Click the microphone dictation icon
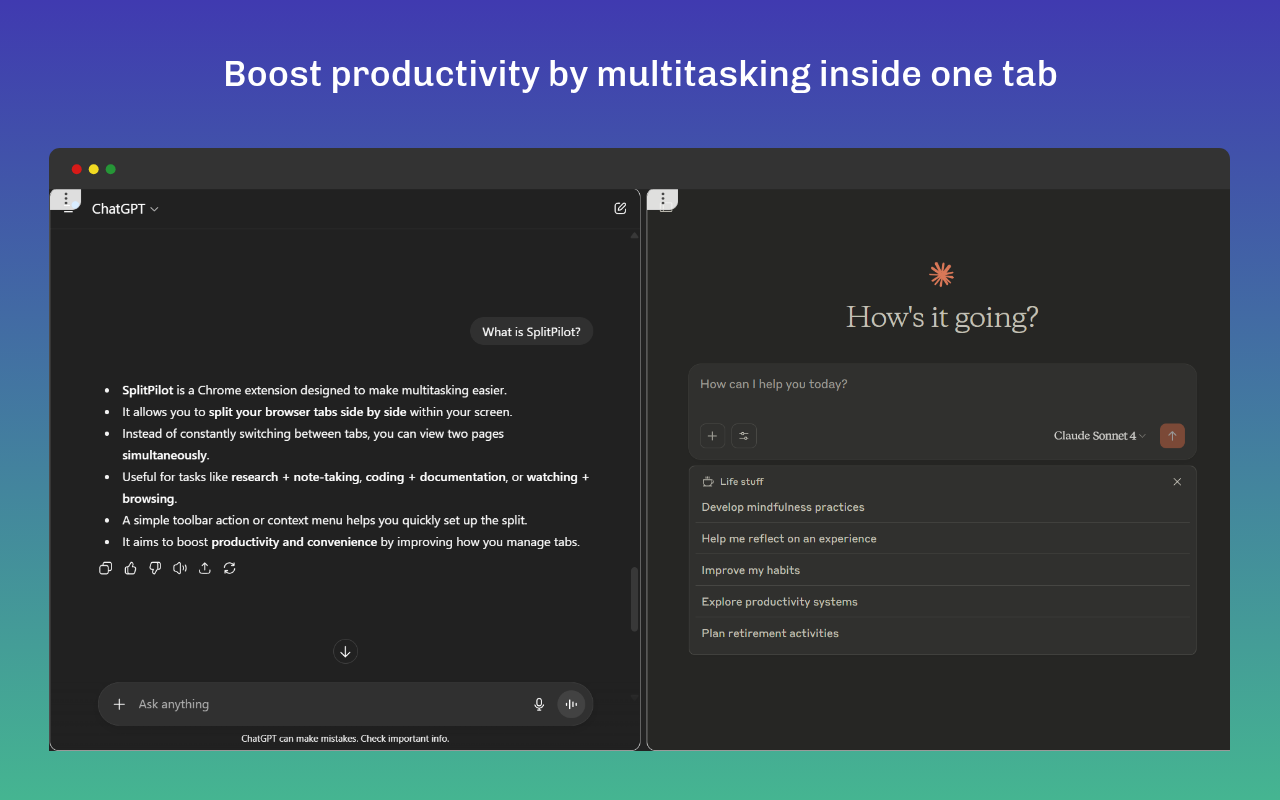This screenshot has width=1280, height=800. (539, 704)
